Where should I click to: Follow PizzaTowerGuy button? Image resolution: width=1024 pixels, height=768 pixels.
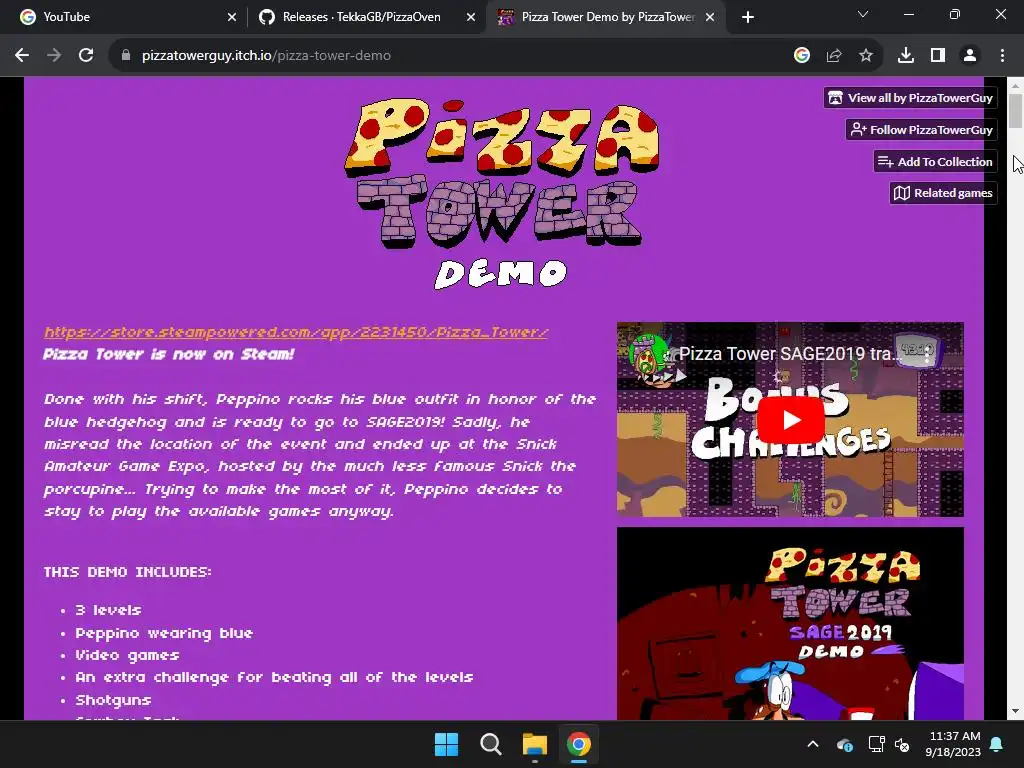[x=921, y=129]
